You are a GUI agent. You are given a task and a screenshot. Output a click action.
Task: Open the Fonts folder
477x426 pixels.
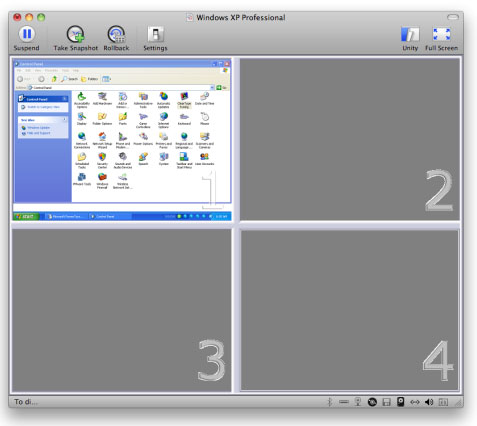[x=123, y=119]
